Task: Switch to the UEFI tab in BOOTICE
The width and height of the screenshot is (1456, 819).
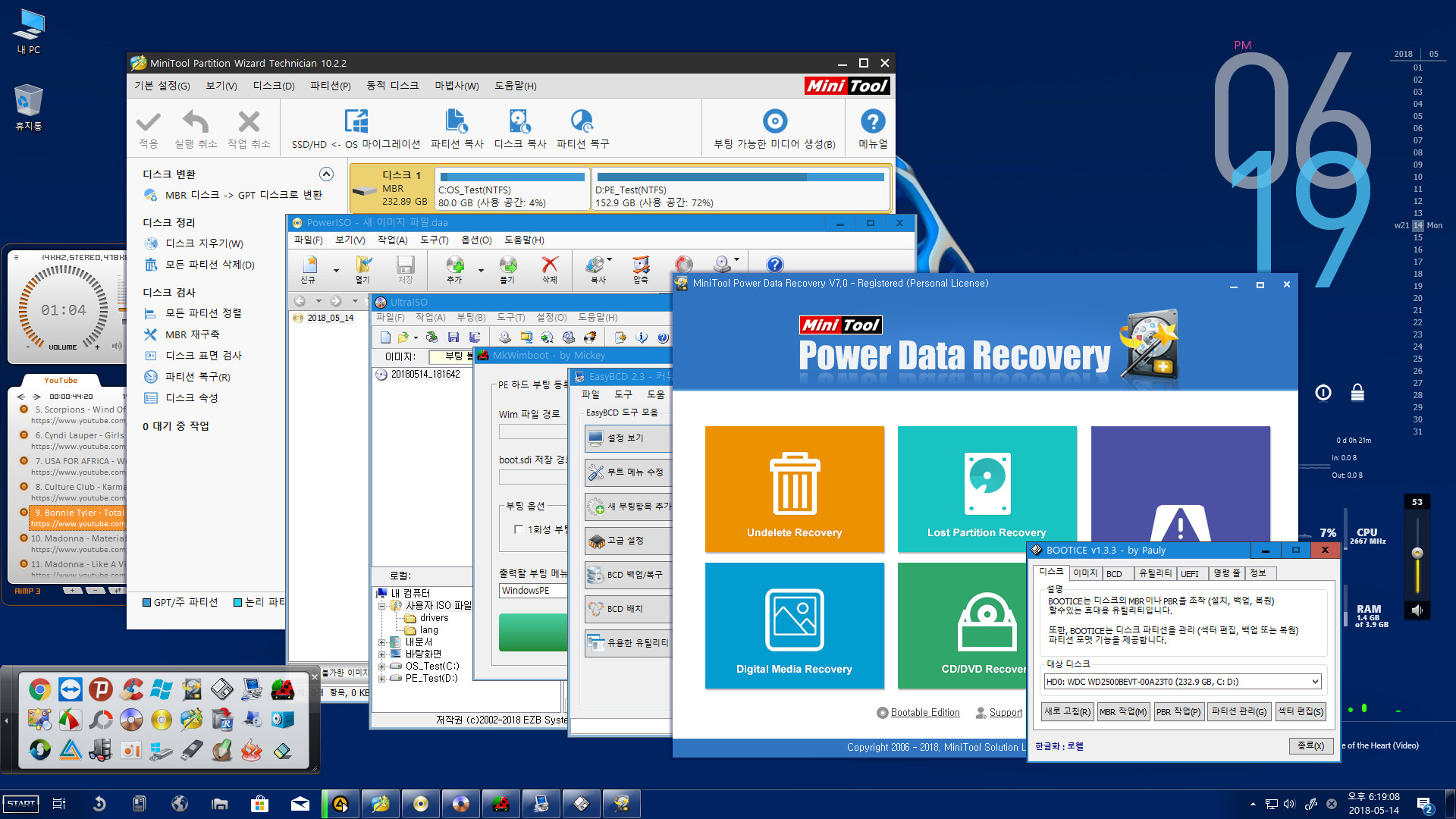Action: click(1190, 573)
